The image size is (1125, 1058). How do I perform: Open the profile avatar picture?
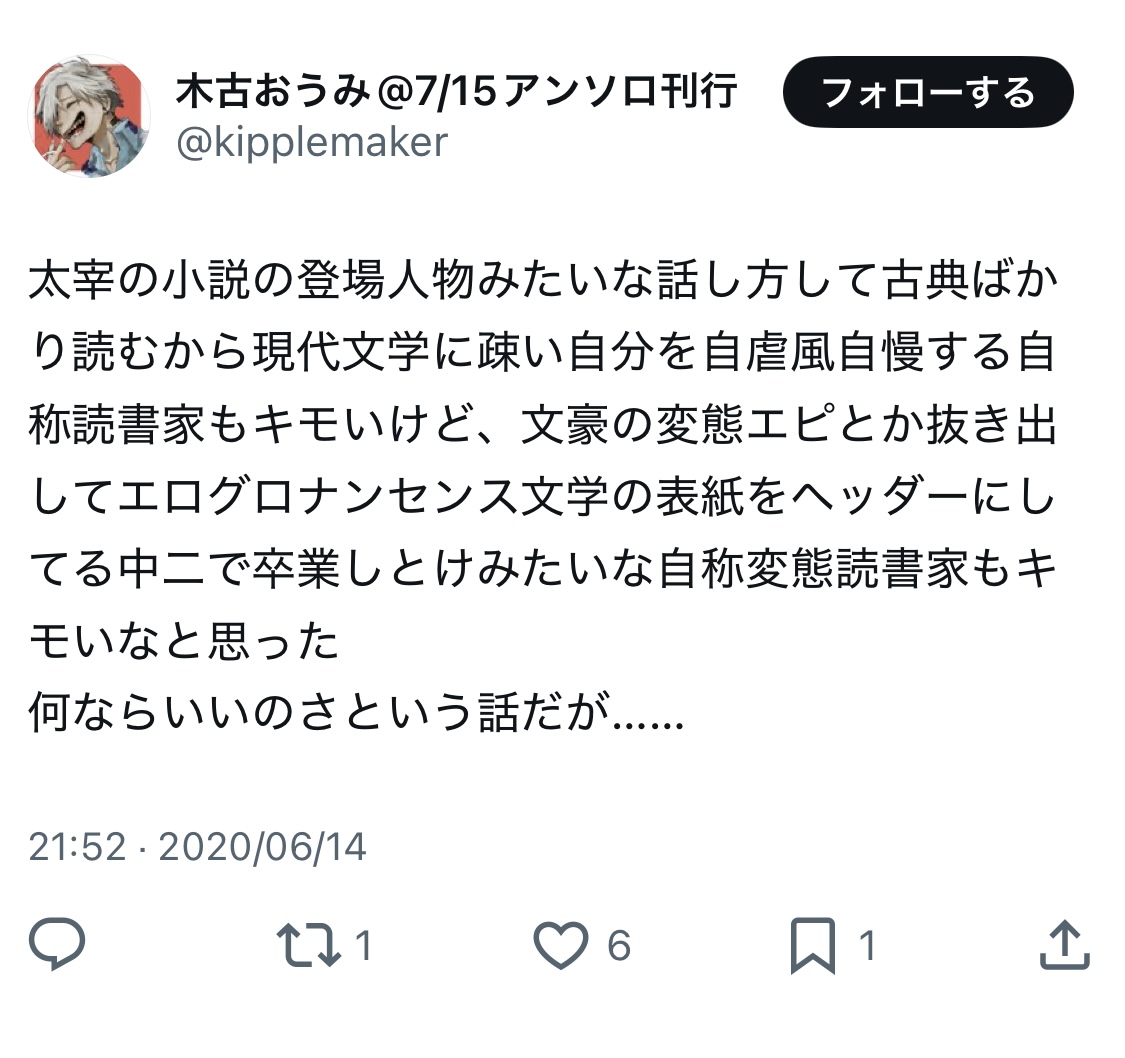coord(89,116)
